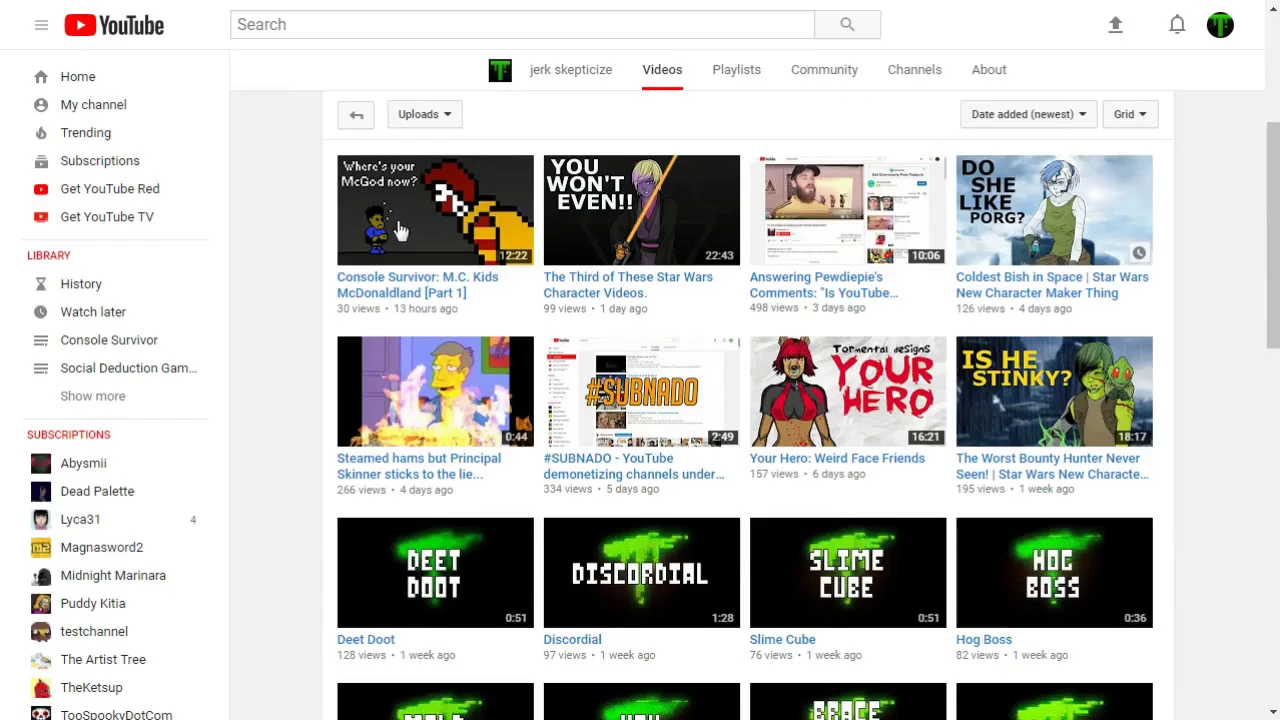Open the account avatar menu

[x=1220, y=25]
